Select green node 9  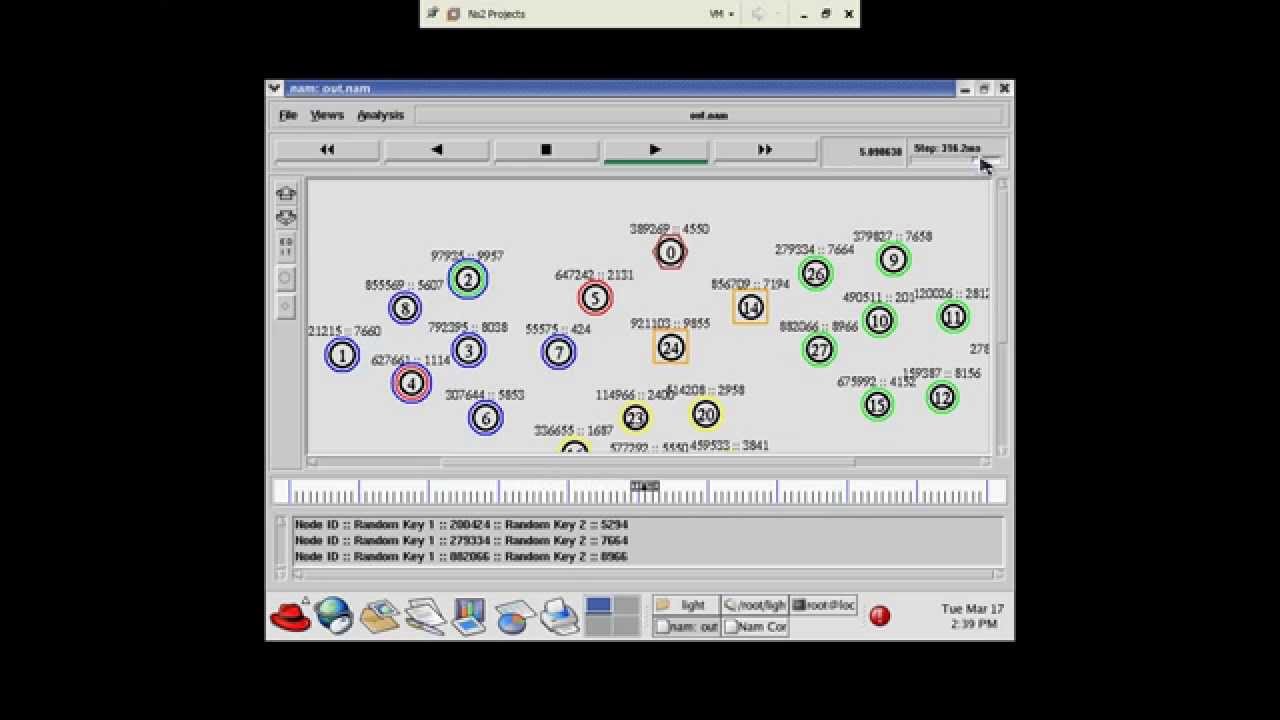[x=893, y=260]
